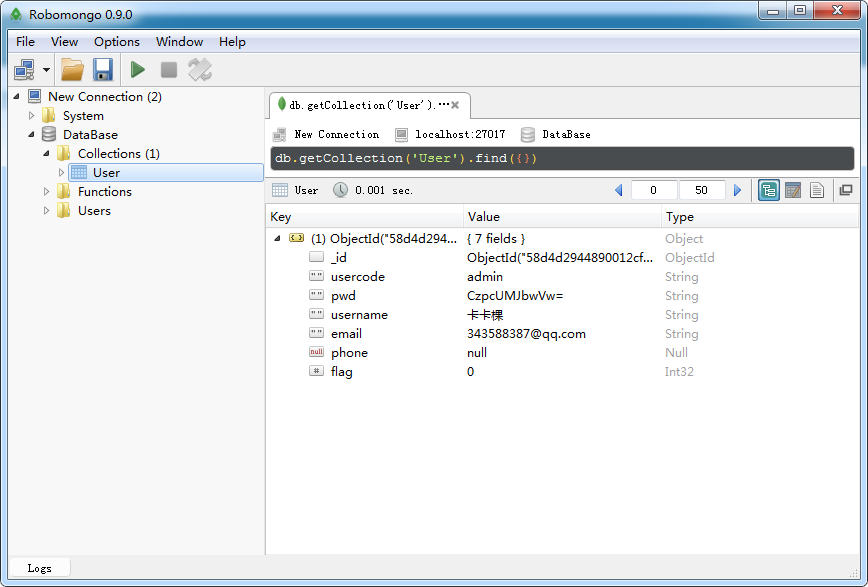Open the connect dropdown arrow in toolbar
This screenshot has height=587, width=868.
tap(46, 70)
